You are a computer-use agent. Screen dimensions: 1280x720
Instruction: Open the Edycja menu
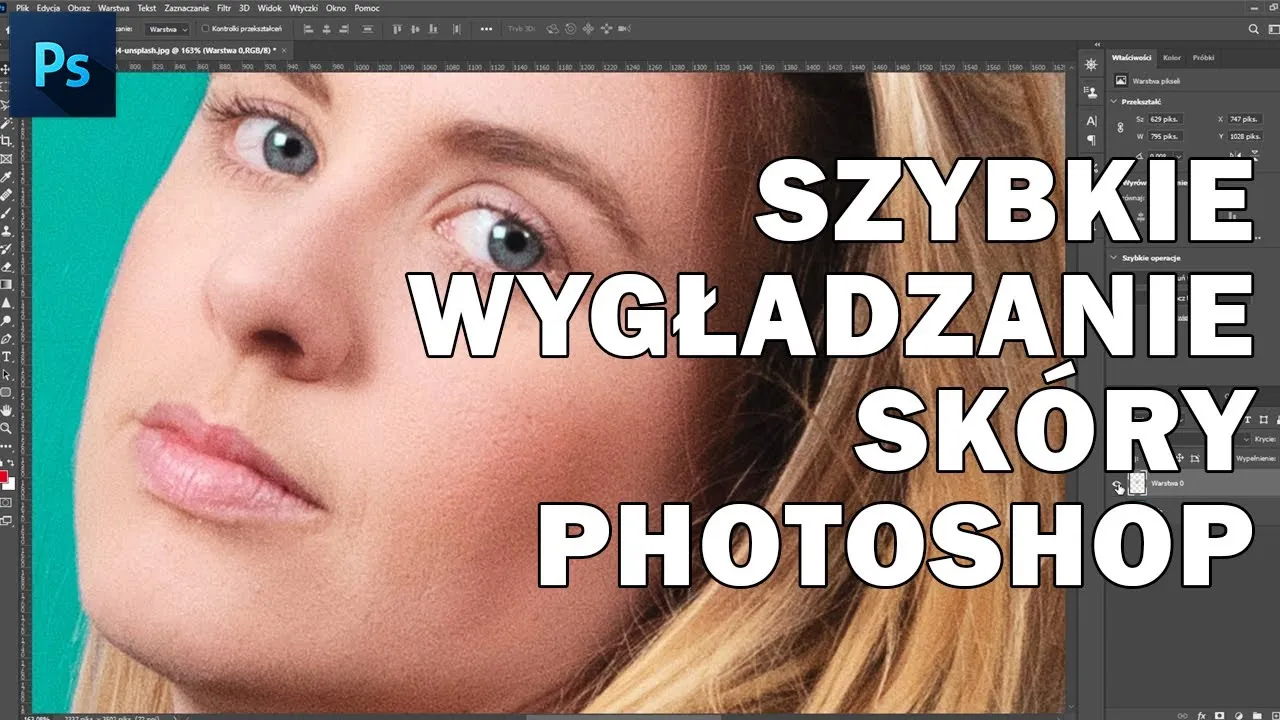(47, 7)
